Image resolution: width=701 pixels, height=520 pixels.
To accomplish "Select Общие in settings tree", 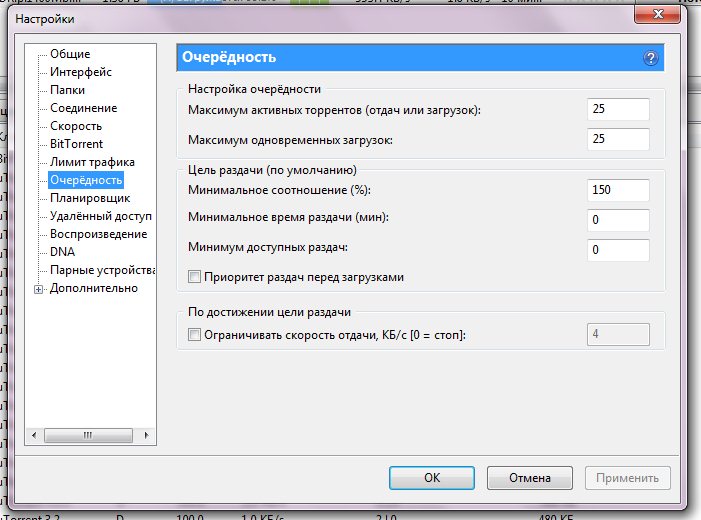I will (70, 54).
